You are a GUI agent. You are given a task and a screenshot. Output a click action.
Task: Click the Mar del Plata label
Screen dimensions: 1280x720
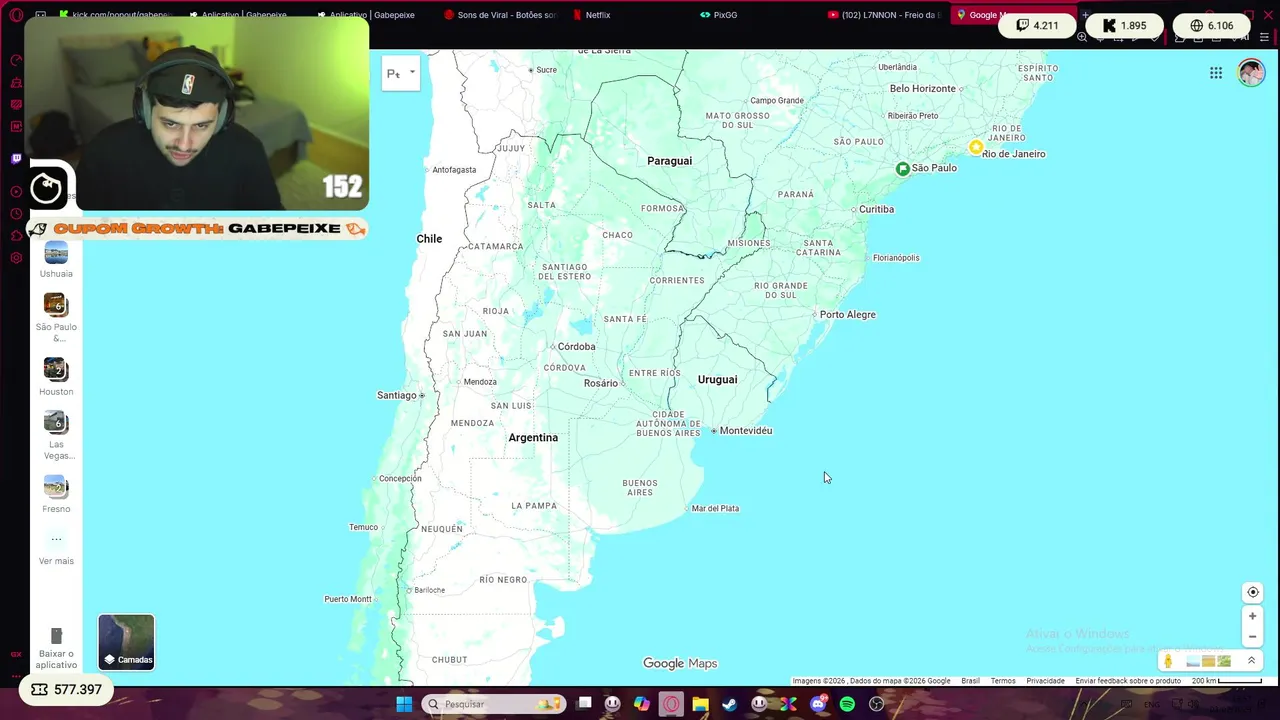coord(715,509)
